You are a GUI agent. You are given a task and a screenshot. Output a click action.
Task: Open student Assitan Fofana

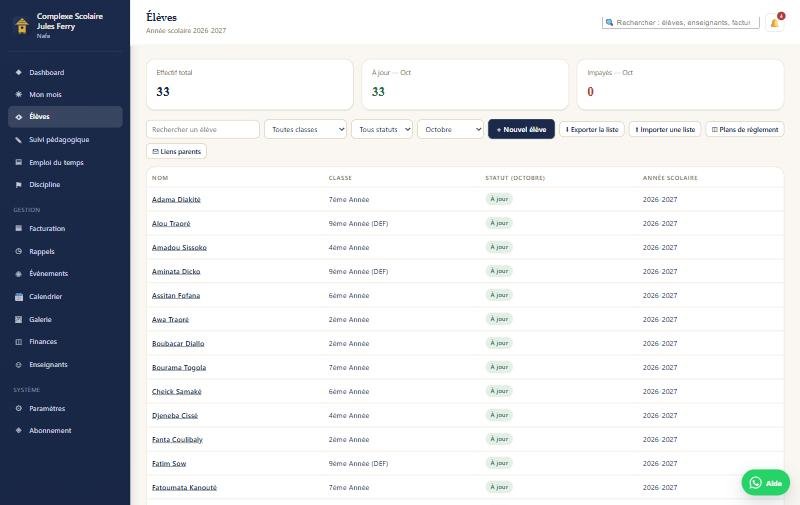(x=176, y=295)
